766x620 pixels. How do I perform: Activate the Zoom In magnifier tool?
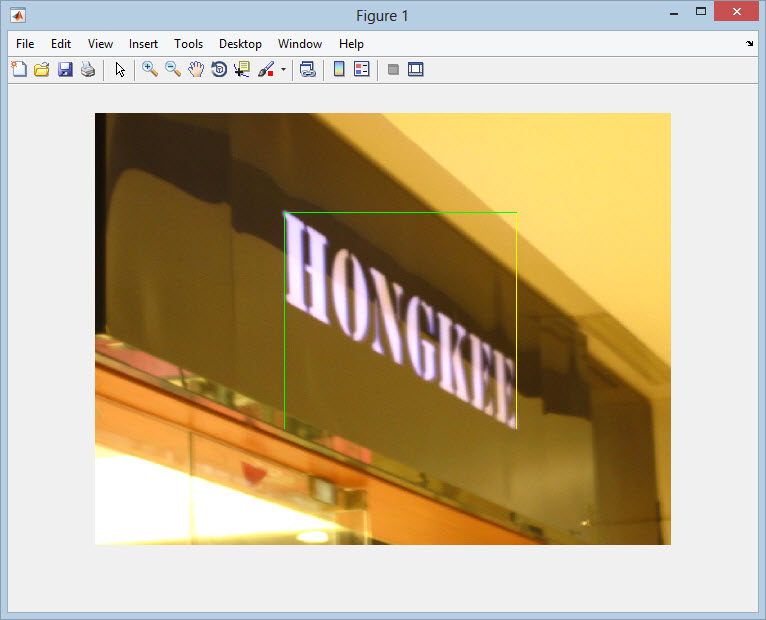[x=149, y=69]
